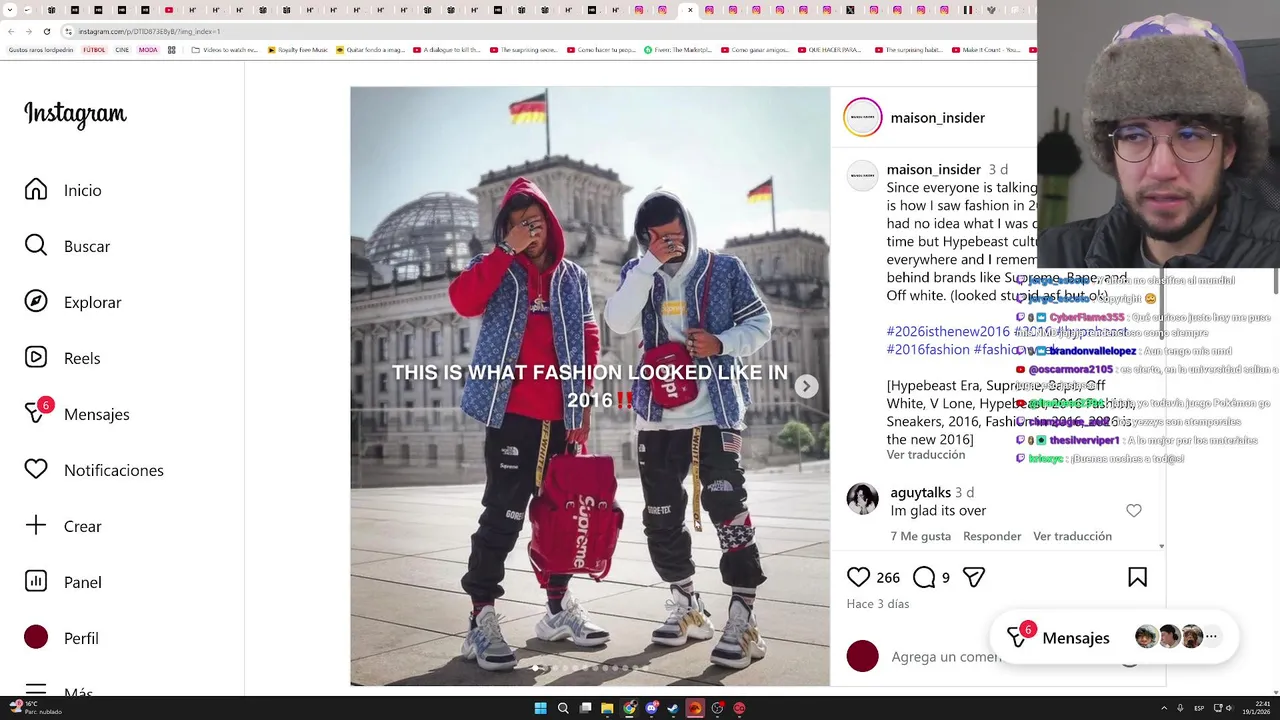Reload the Instagram page

coord(46,31)
